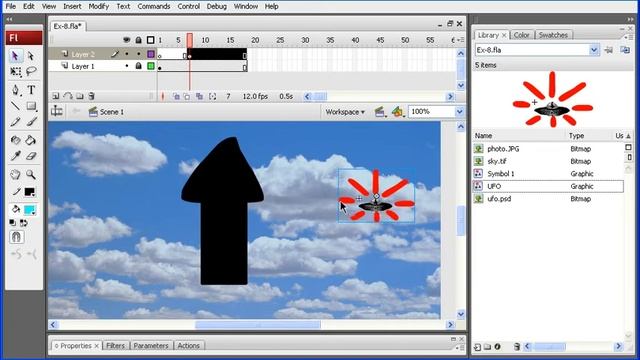640x360 pixels.
Task: Toggle visibility dot for Layer 1
Action: click(x=127, y=66)
